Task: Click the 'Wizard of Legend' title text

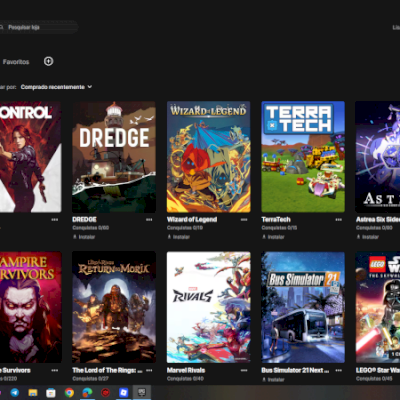Action: [x=192, y=219]
